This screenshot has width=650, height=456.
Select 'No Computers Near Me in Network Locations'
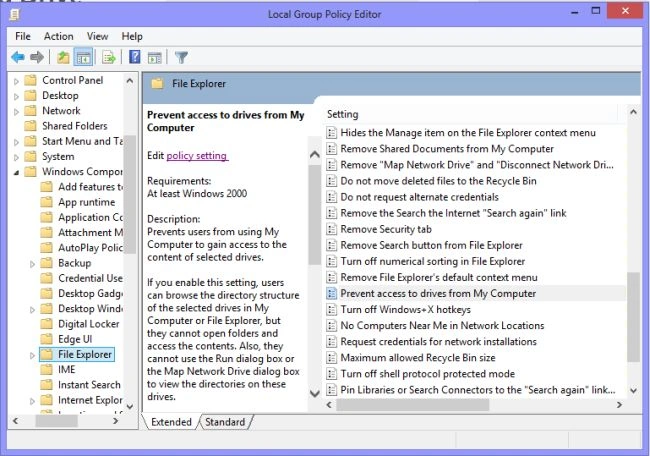[442, 326]
